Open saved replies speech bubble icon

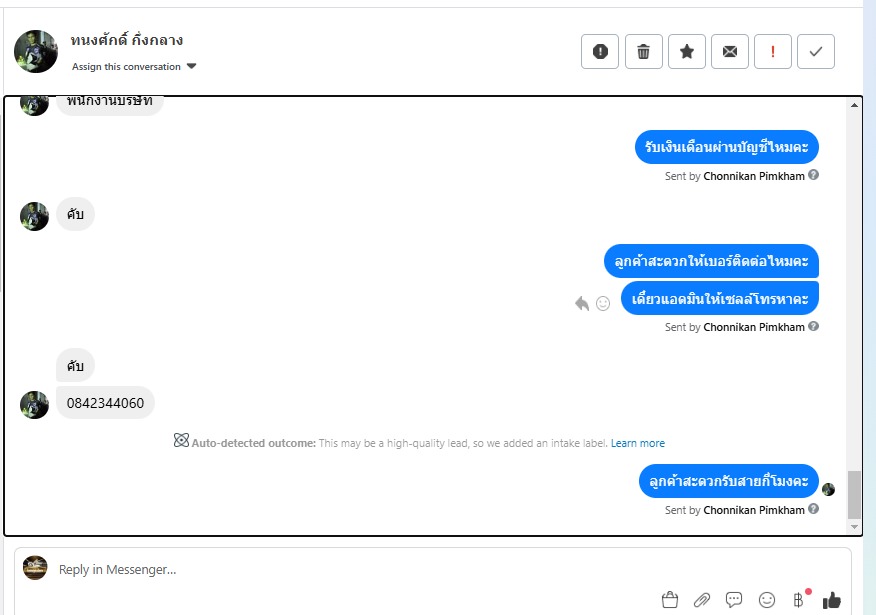pos(734,600)
